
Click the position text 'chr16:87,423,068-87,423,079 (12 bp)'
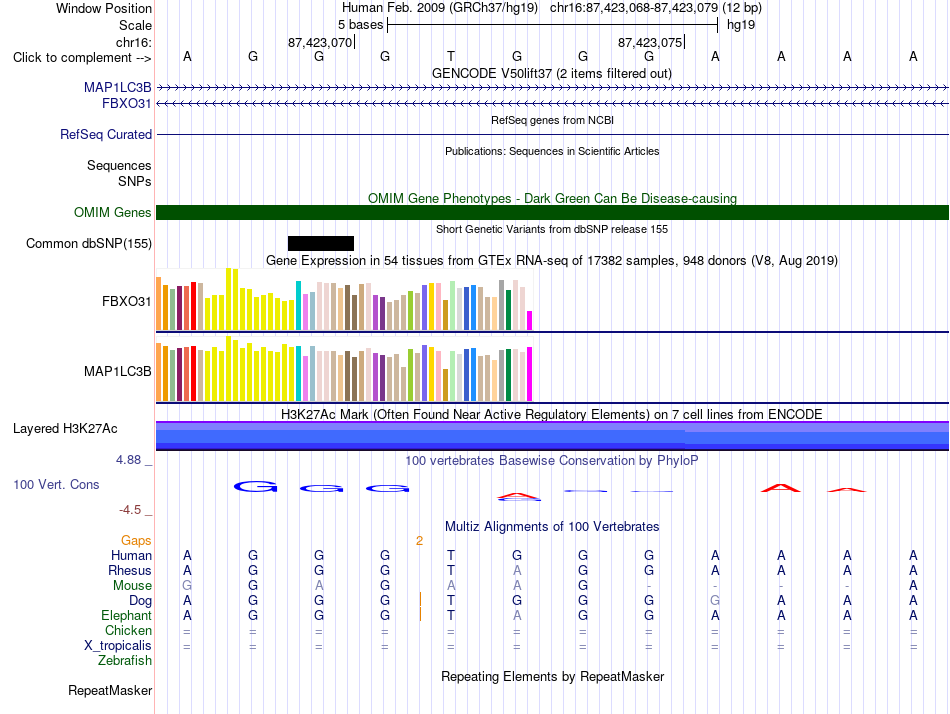pos(656,8)
